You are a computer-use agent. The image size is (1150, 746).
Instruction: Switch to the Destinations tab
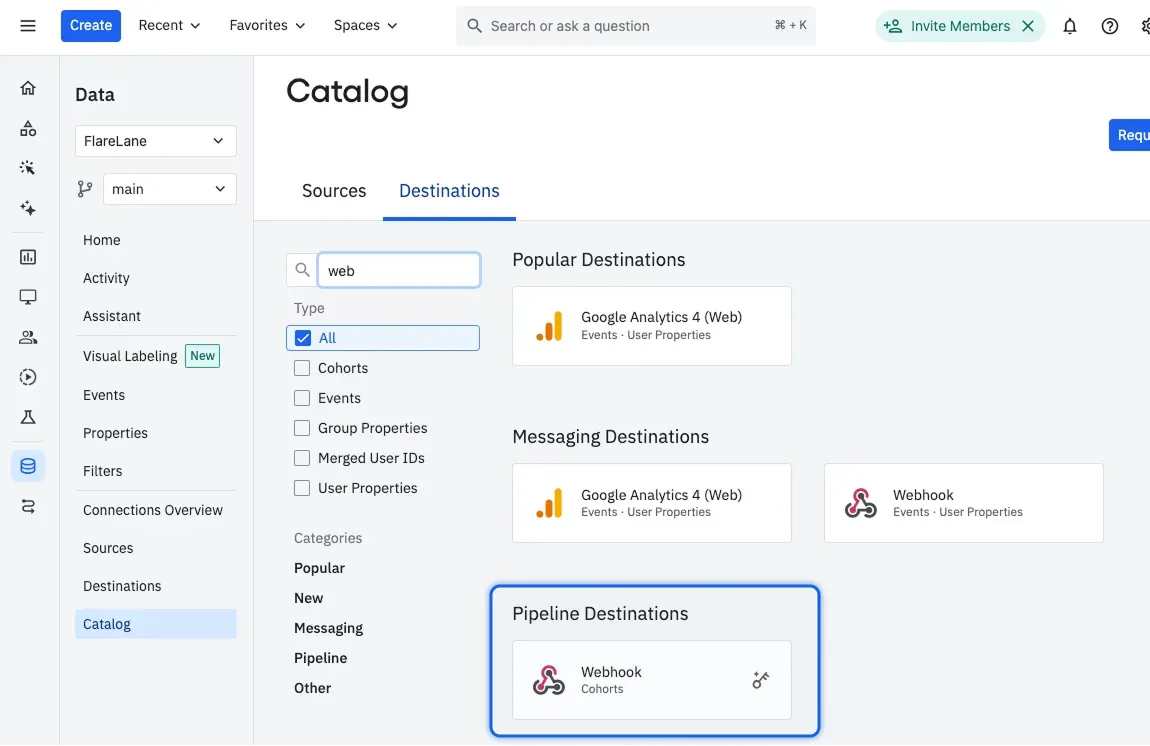point(449,191)
